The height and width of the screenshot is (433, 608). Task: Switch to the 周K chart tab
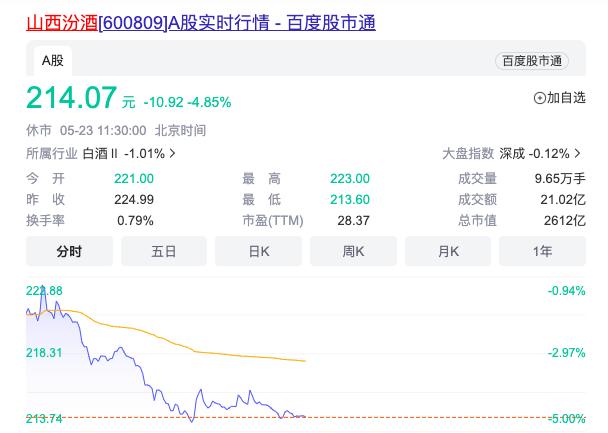[x=353, y=251]
